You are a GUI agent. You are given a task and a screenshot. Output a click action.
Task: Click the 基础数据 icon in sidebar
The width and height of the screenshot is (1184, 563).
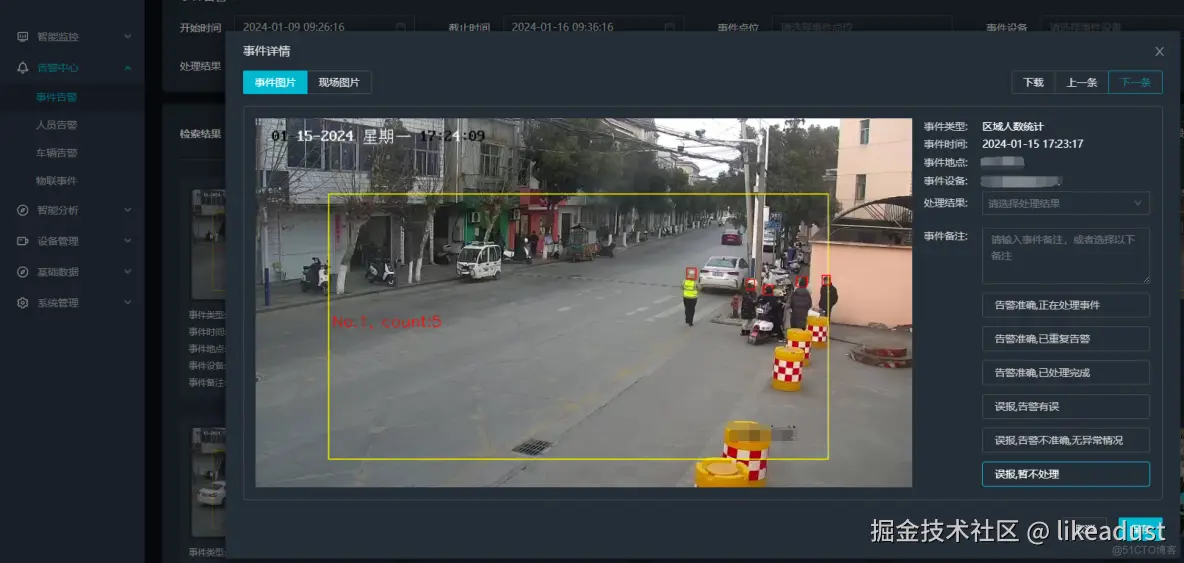(x=23, y=272)
